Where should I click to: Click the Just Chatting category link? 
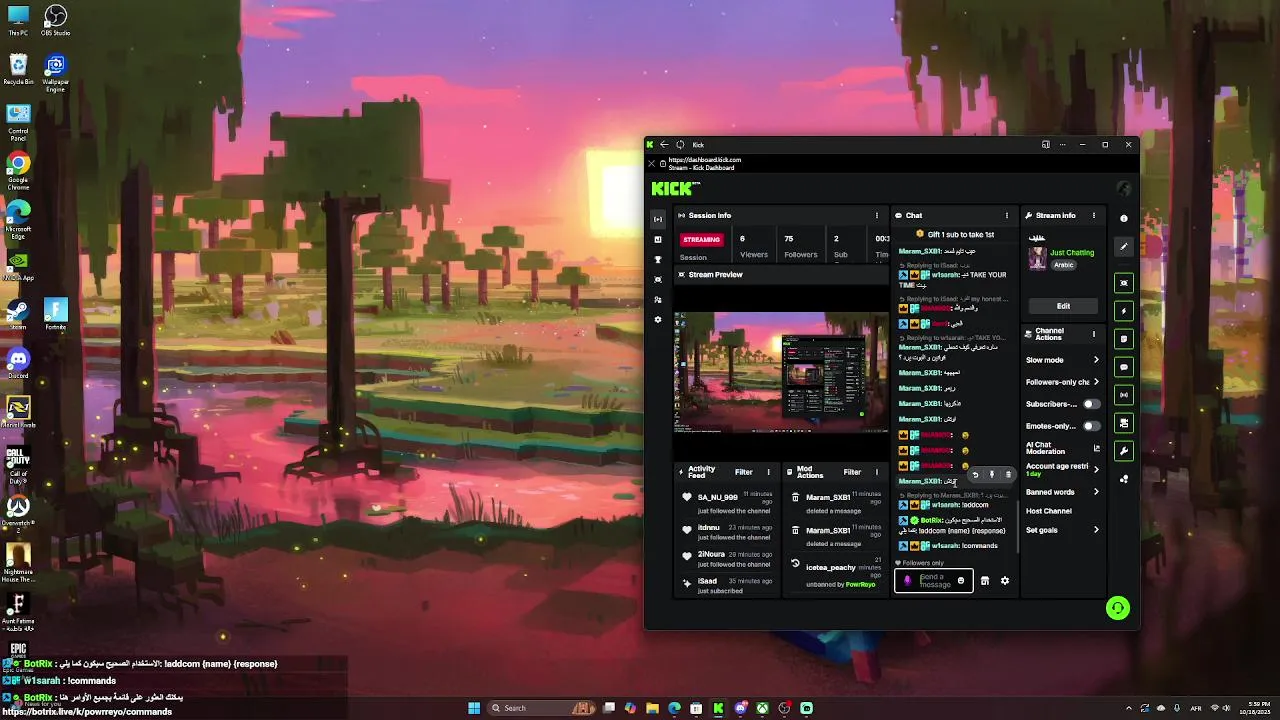tap(1072, 252)
